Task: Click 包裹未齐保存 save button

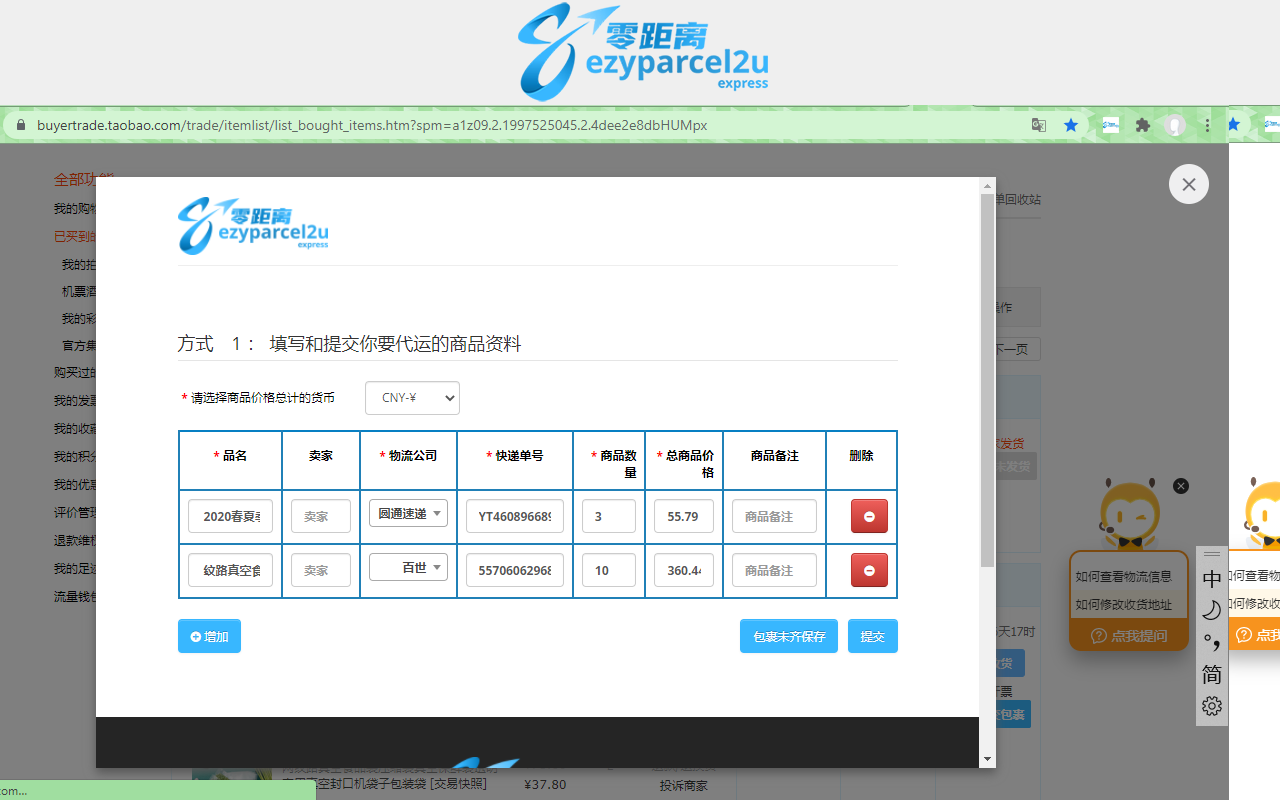Action: tap(789, 636)
